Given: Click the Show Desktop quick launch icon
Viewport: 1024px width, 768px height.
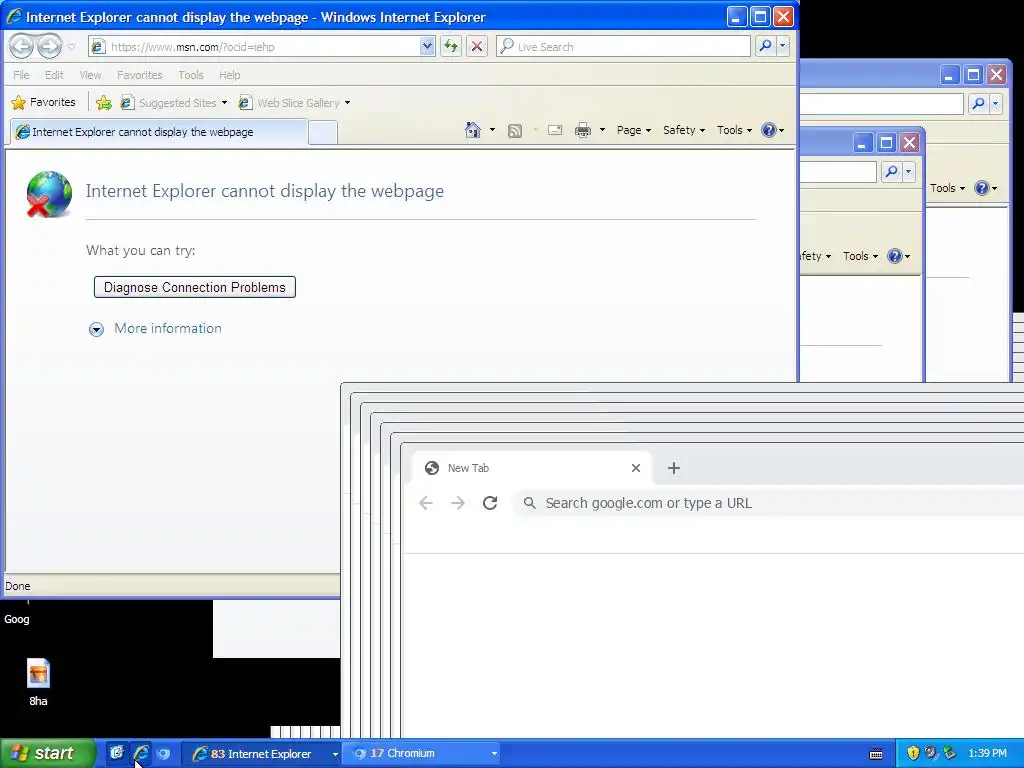Looking at the screenshot, I should coord(117,753).
